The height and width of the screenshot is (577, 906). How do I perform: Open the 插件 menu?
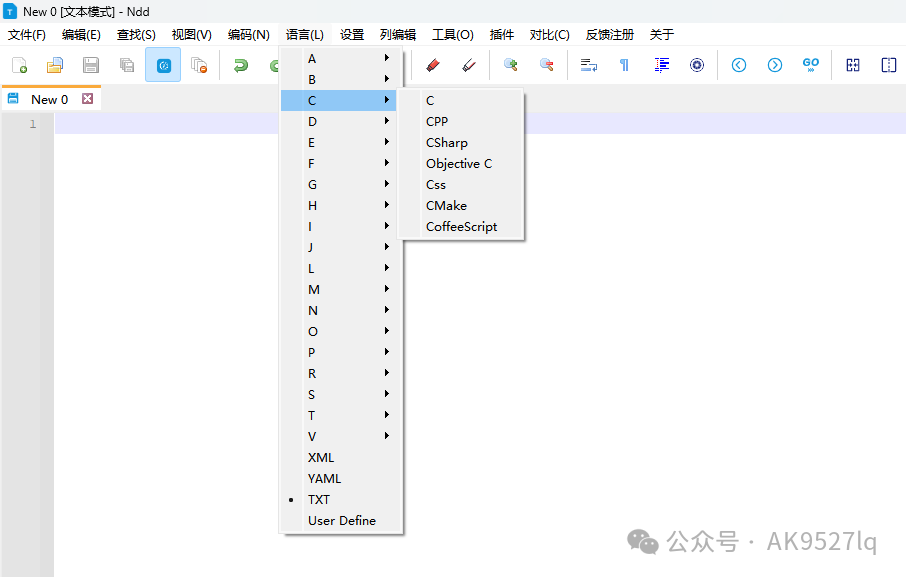(502, 35)
